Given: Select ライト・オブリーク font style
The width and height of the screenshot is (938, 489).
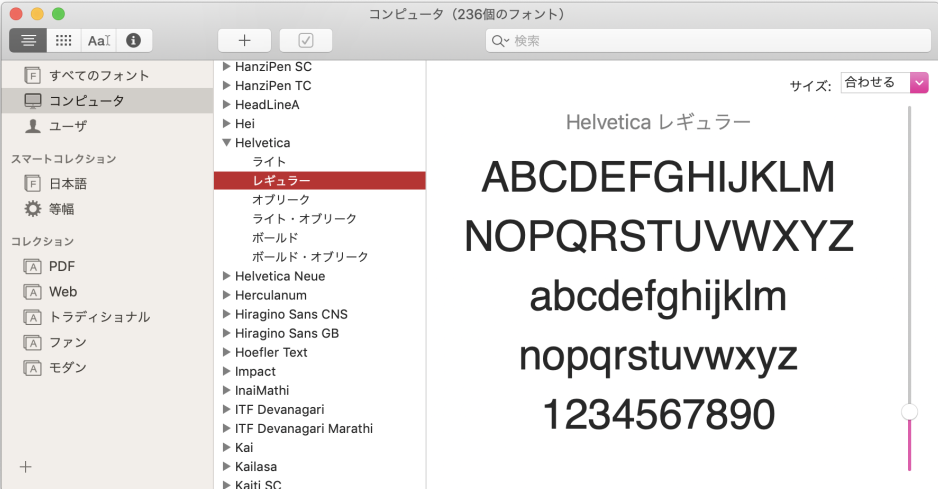Looking at the screenshot, I should (x=304, y=219).
